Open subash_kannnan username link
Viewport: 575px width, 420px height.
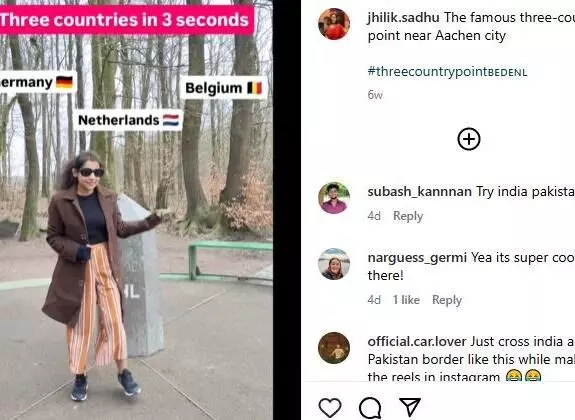pos(420,191)
